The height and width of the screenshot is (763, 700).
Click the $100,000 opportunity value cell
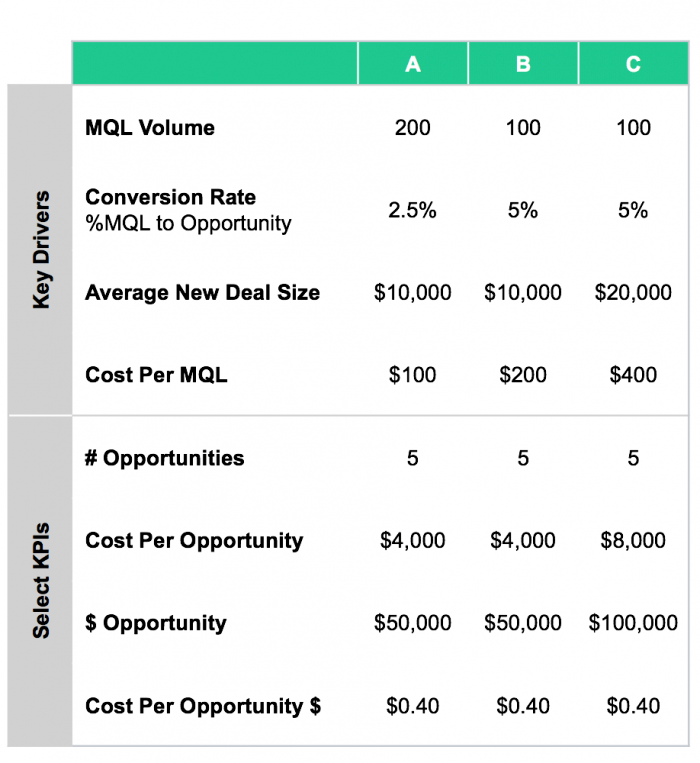[633, 624]
